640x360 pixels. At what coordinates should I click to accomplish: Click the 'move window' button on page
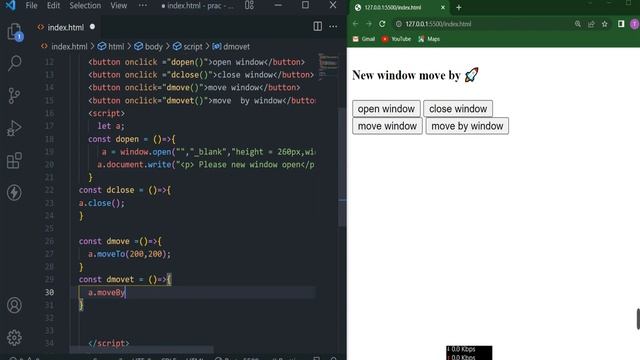point(387,126)
